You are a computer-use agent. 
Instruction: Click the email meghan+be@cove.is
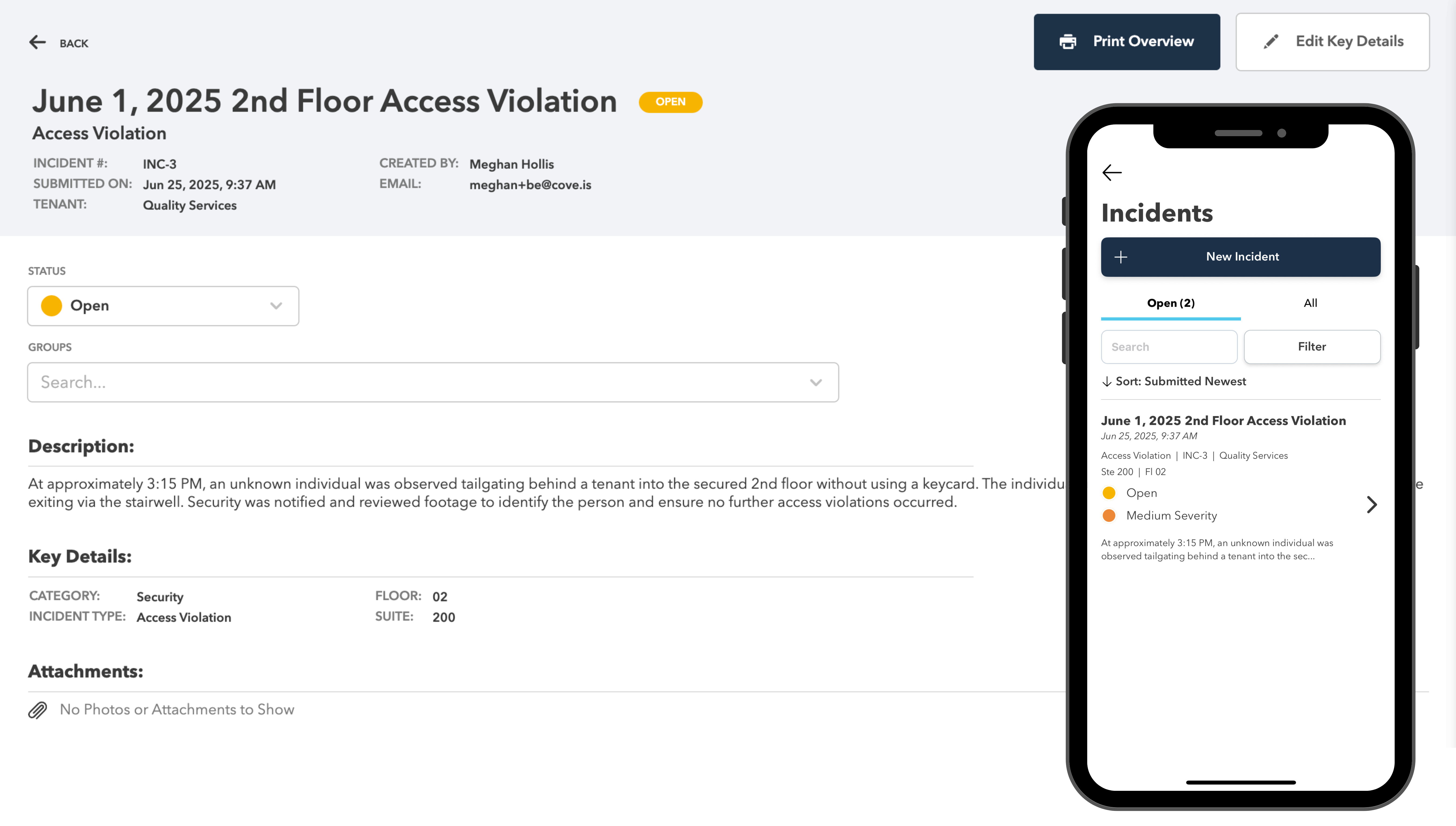[530, 185]
